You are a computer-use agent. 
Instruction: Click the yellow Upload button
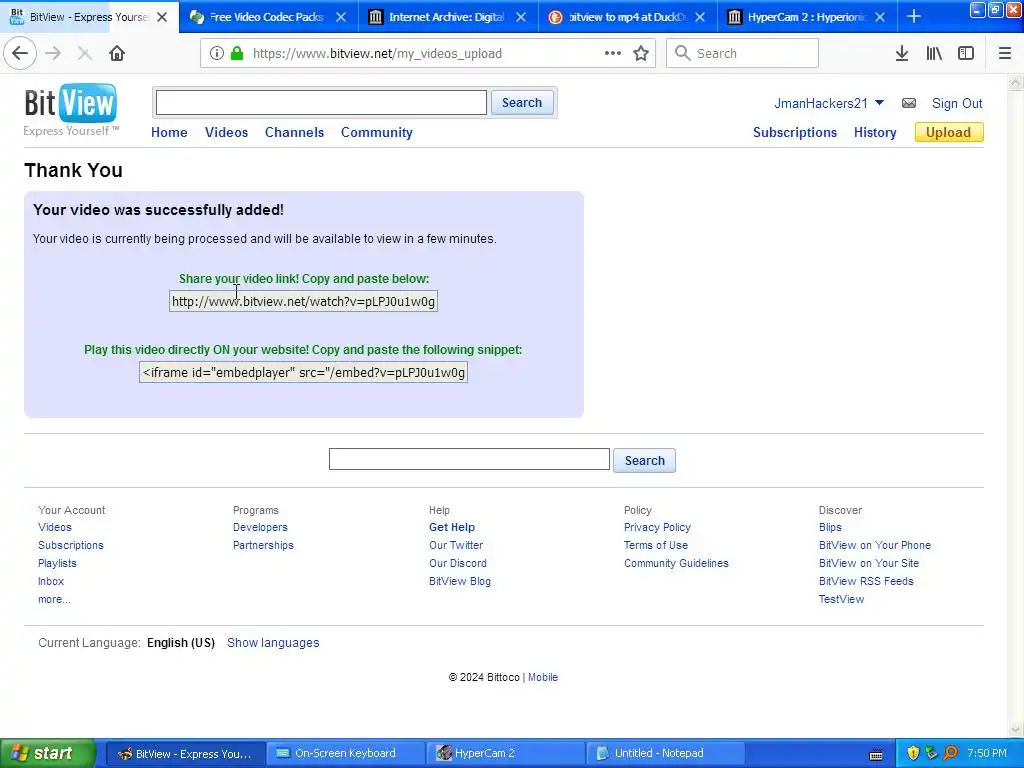[948, 132]
